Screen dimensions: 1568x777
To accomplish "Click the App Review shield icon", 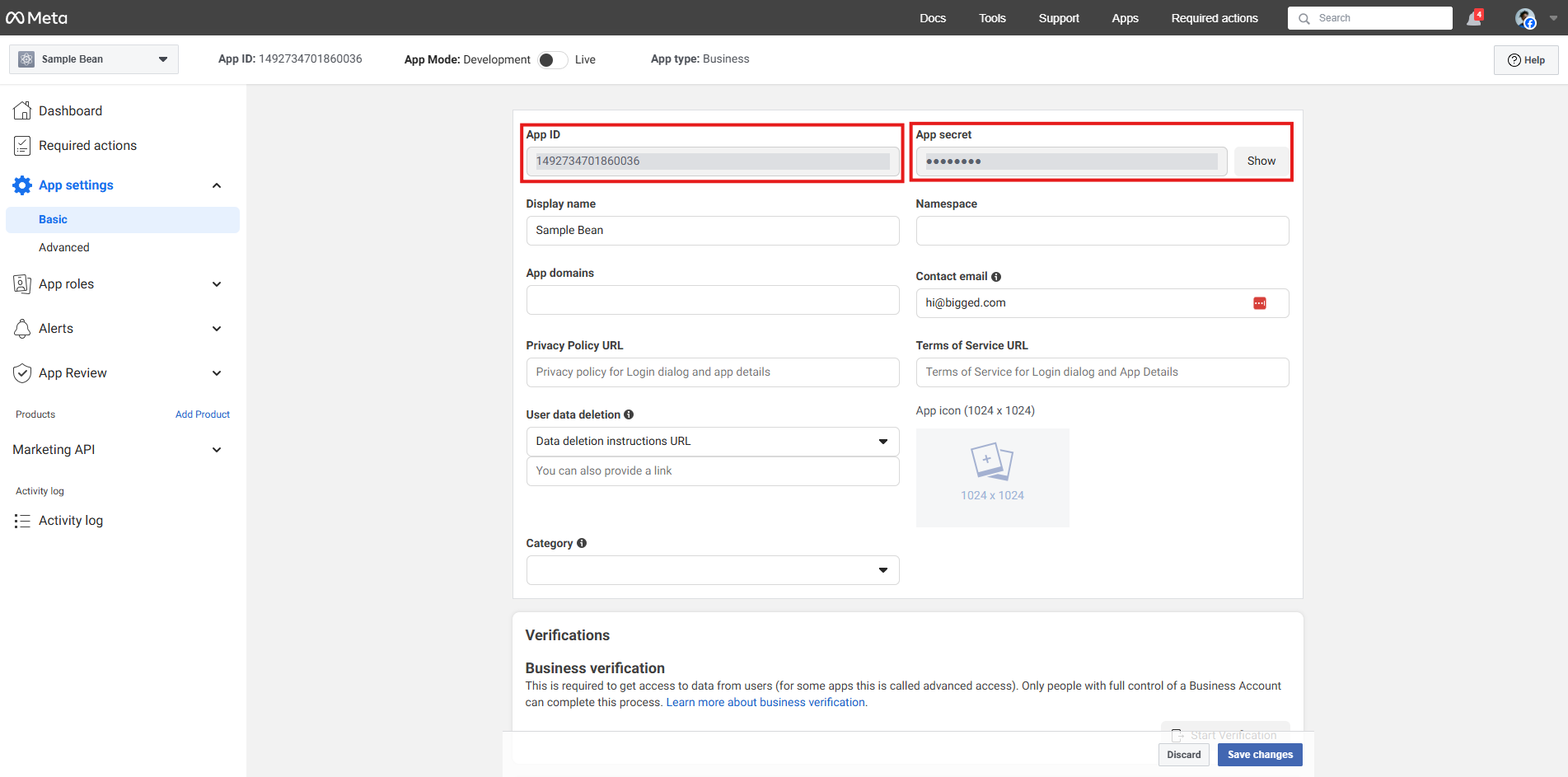I will tap(22, 373).
